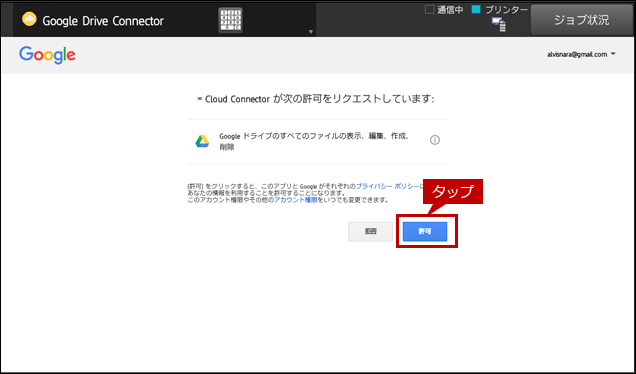Viewport: 636px width, 374px height.
Task: Click the Google Drive Connector cloud icon
Action: click(29, 19)
